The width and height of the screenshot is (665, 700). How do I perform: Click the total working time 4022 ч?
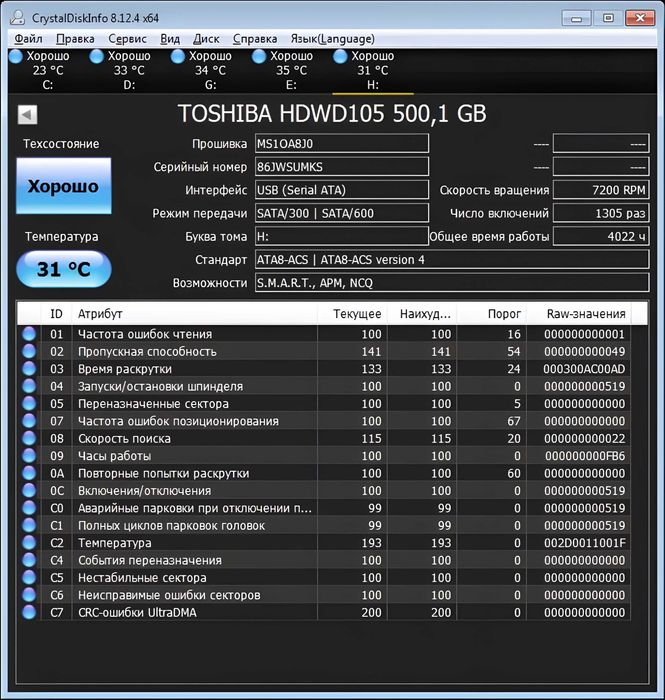point(601,237)
